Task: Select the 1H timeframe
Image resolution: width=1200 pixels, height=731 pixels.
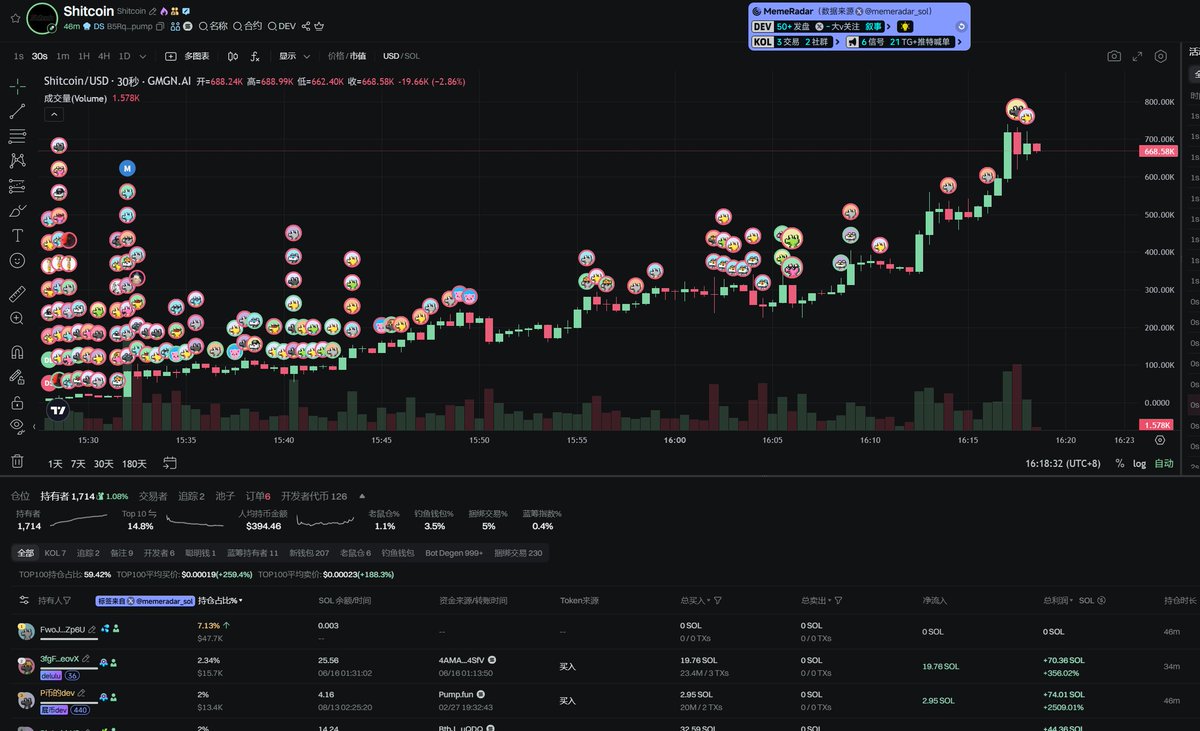Action: 84,56
